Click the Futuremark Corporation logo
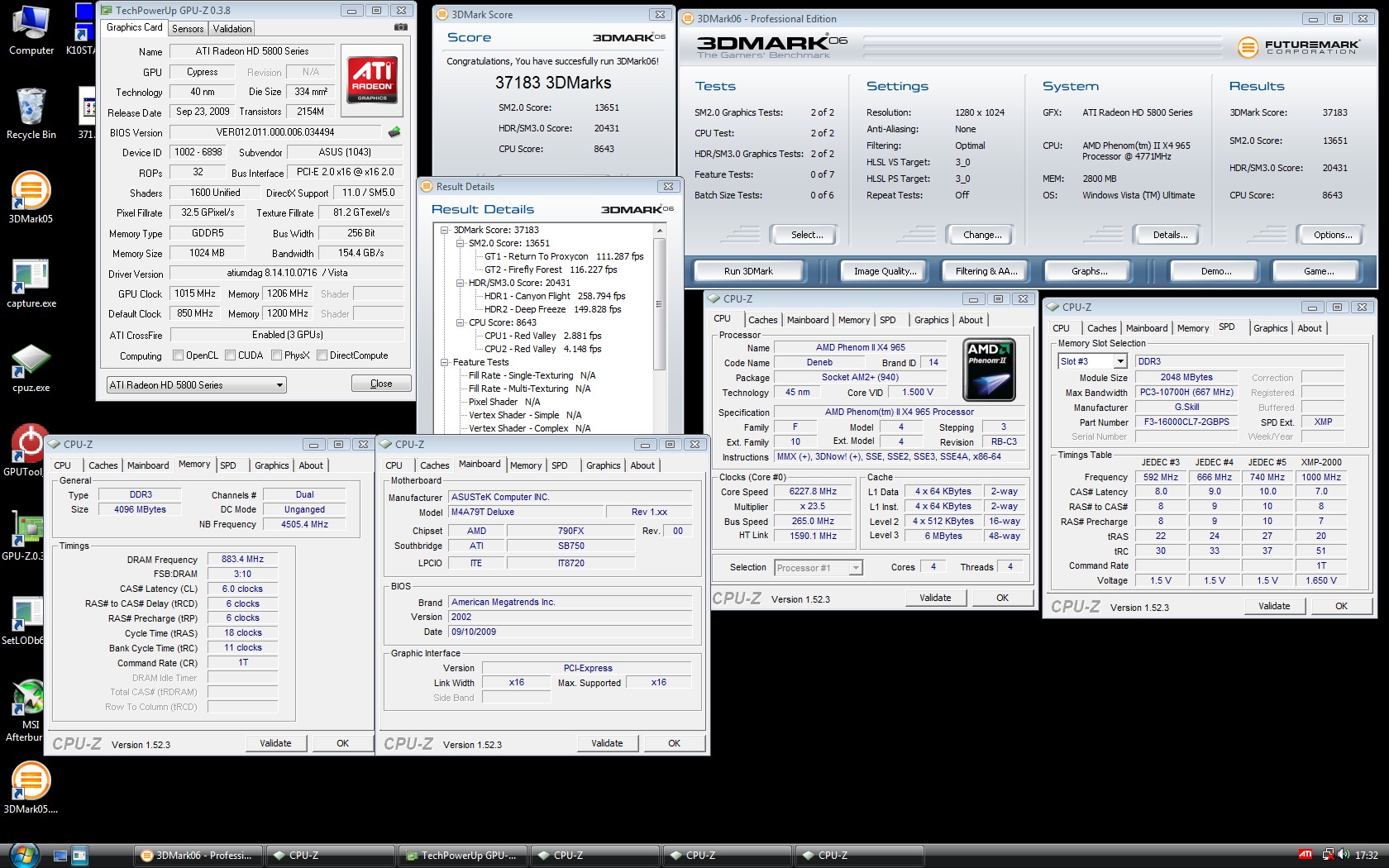Image resolution: width=1389 pixels, height=868 pixels. (1298, 47)
